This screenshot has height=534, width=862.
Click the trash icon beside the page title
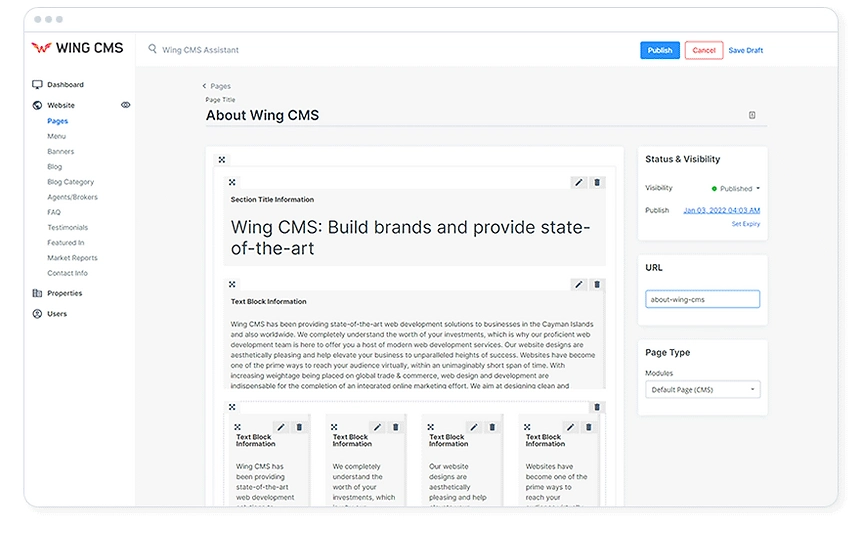pyautogui.click(x=752, y=115)
